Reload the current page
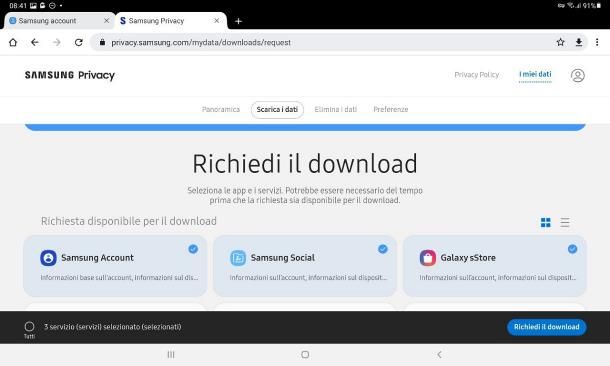This screenshot has height=366, width=610. [79, 42]
